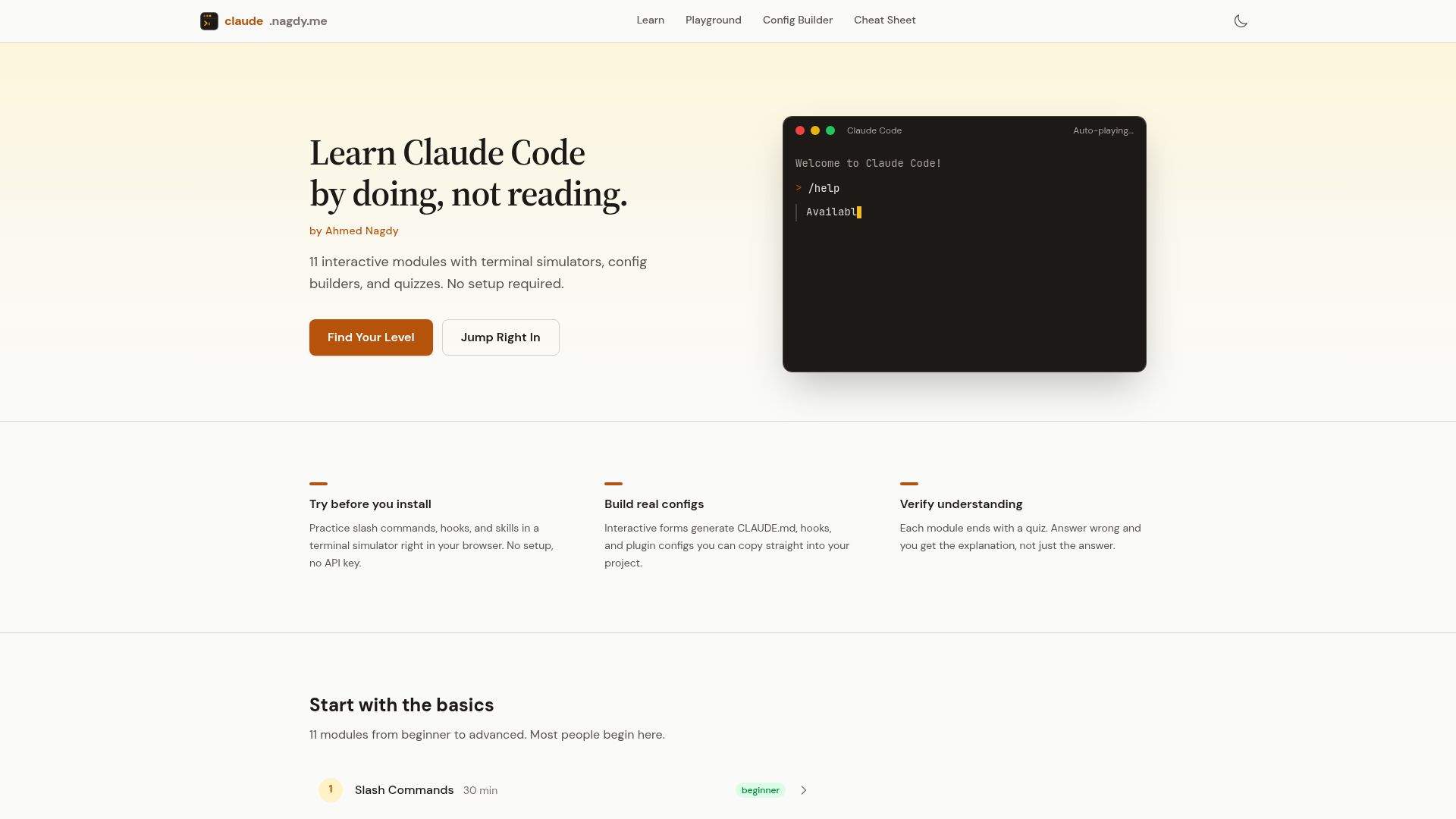Open the Config Builder nav item
Image resolution: width=1456 pixels, height=819 pixels.
pos(797,20)
